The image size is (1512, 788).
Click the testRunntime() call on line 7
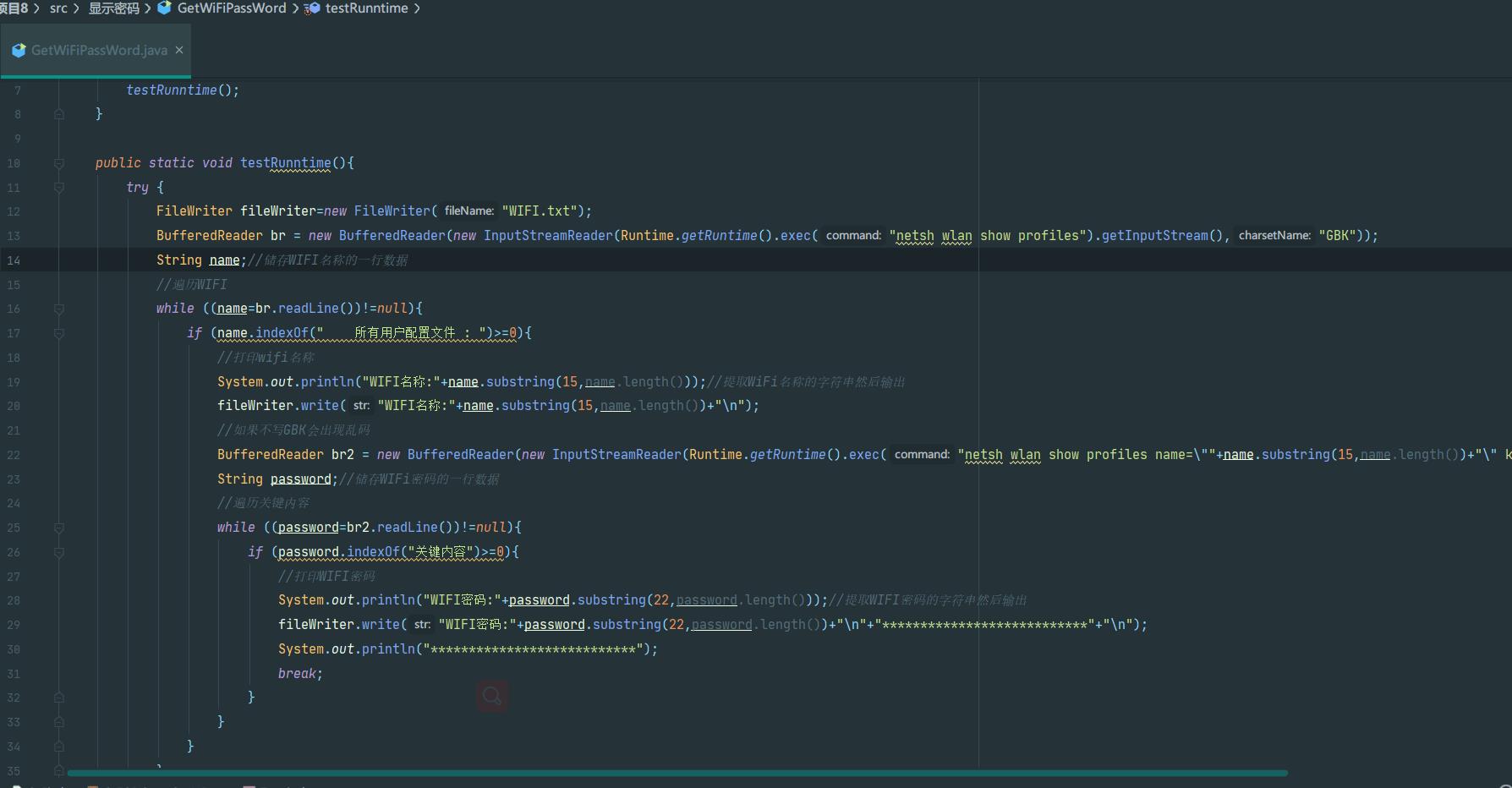pos(183,90)
